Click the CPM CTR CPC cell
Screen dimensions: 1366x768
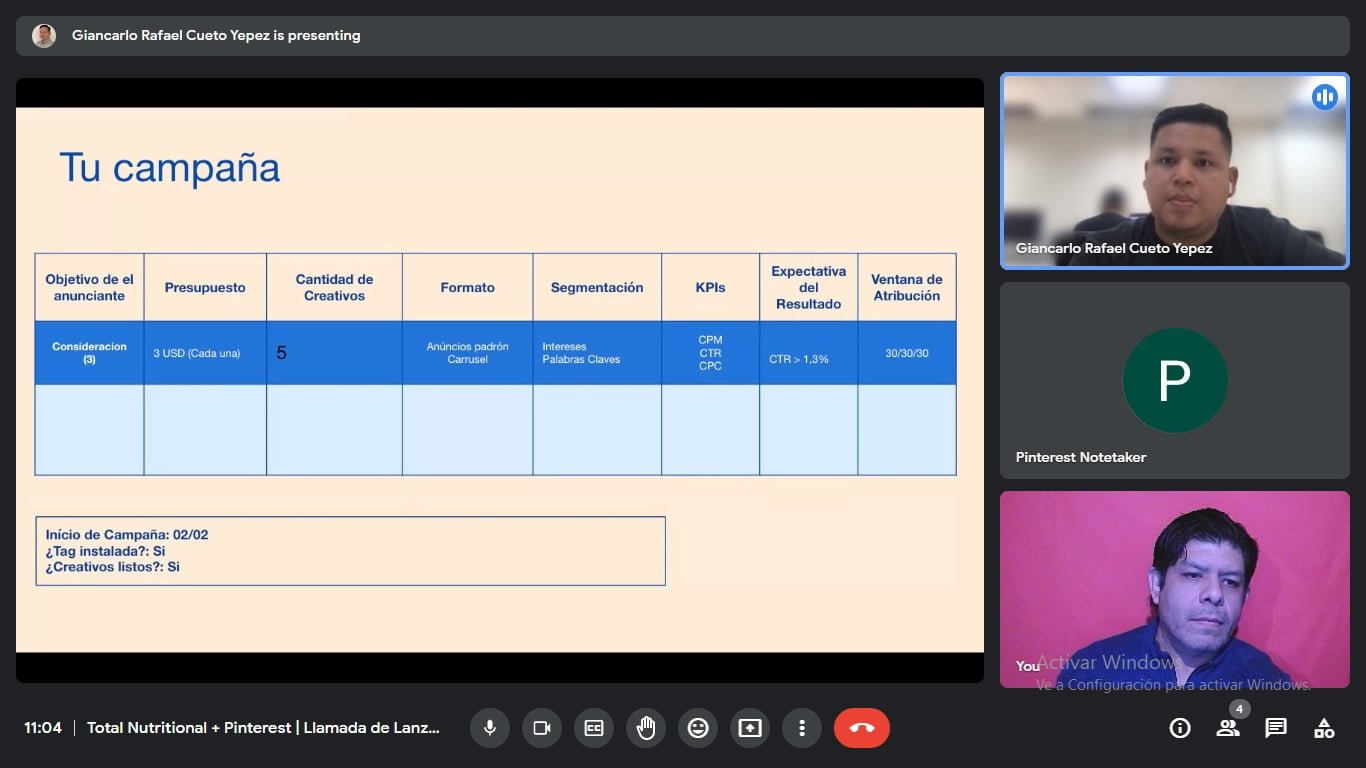(x=710, y=353)
